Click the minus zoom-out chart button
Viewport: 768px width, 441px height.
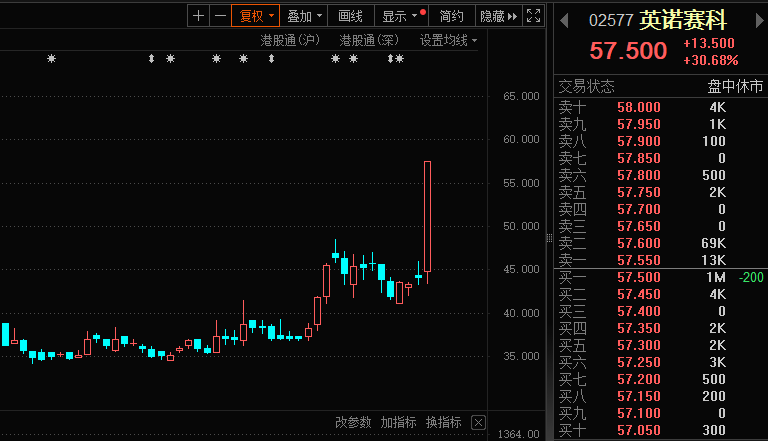tap(220, 16)
